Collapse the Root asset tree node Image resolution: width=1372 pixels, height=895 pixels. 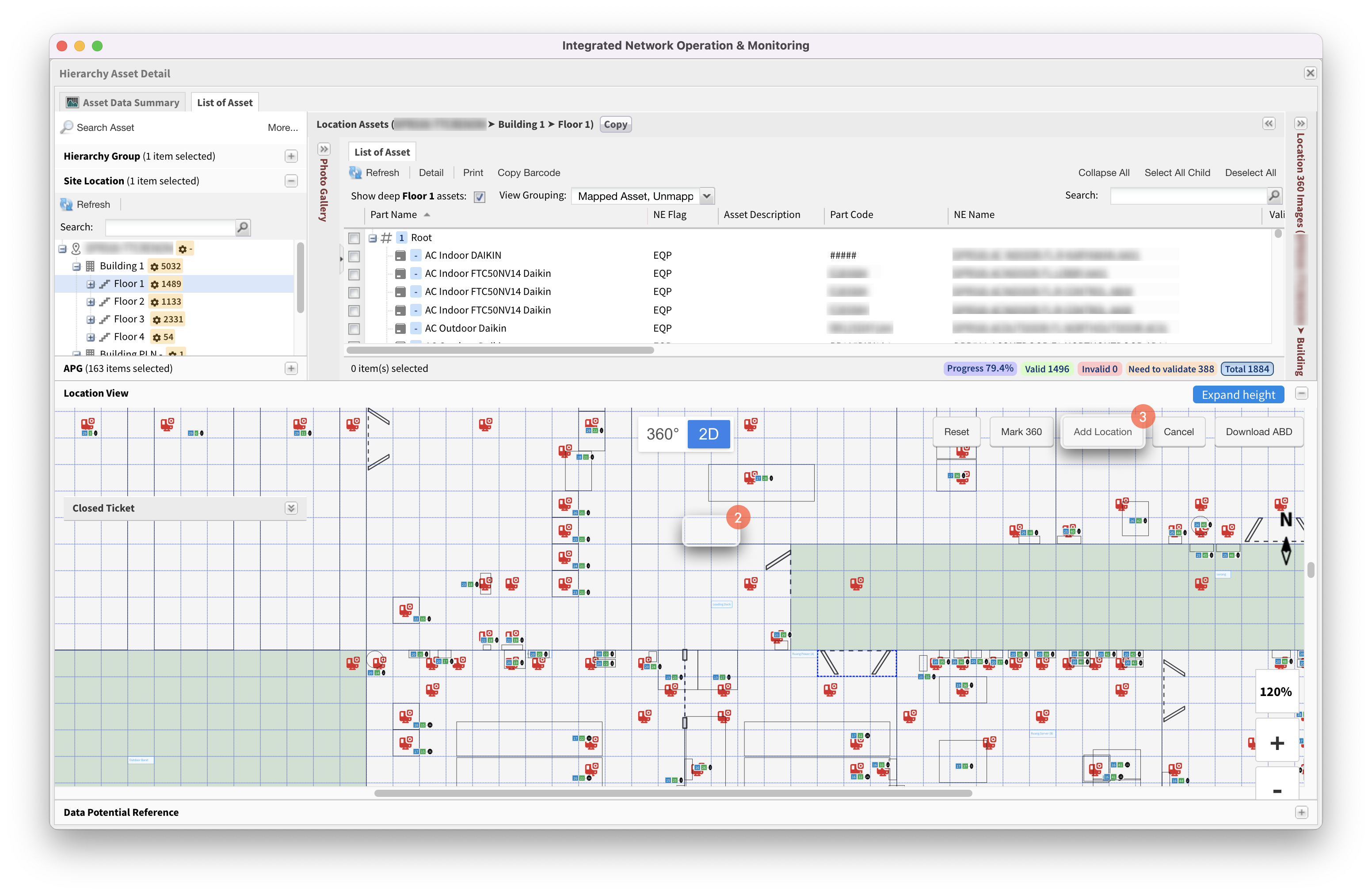click(x=373, y=237)
